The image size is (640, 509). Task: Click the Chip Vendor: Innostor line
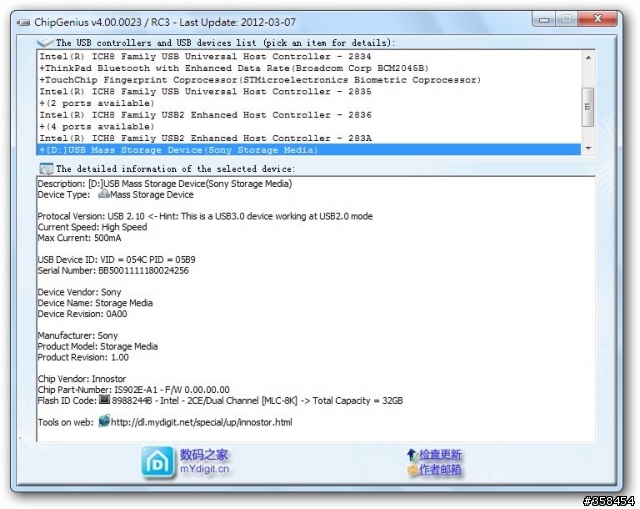82,379
